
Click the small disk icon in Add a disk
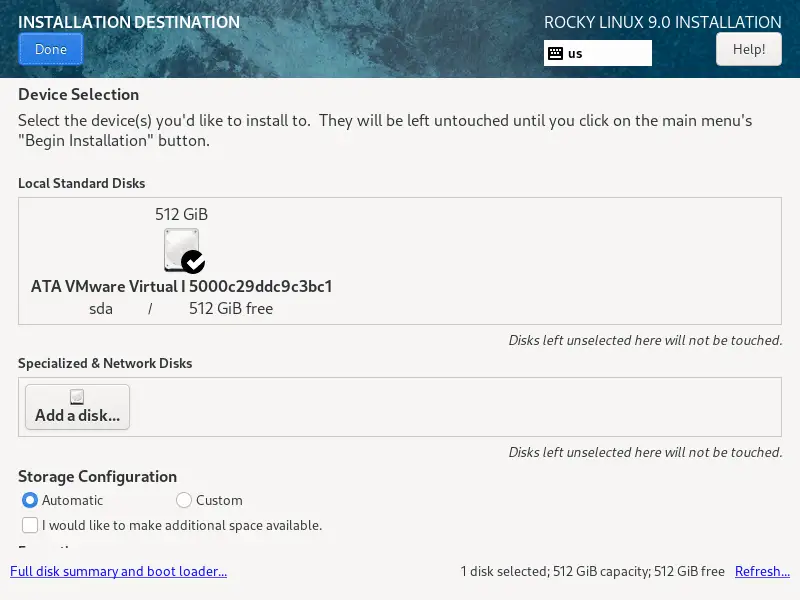pos(77,397)
